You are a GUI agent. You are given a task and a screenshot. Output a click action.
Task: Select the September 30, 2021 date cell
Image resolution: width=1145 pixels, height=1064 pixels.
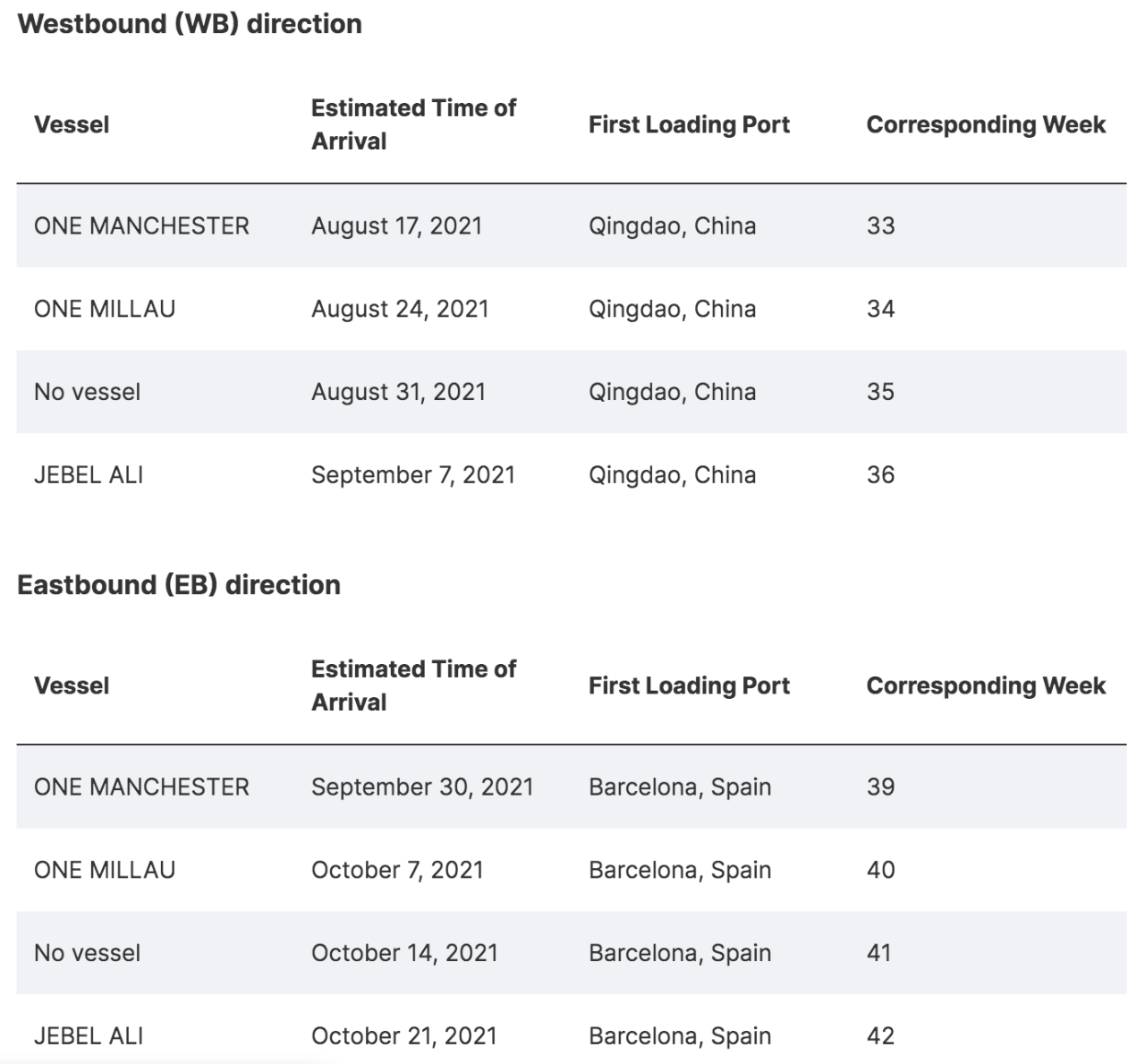coord(422,787)
